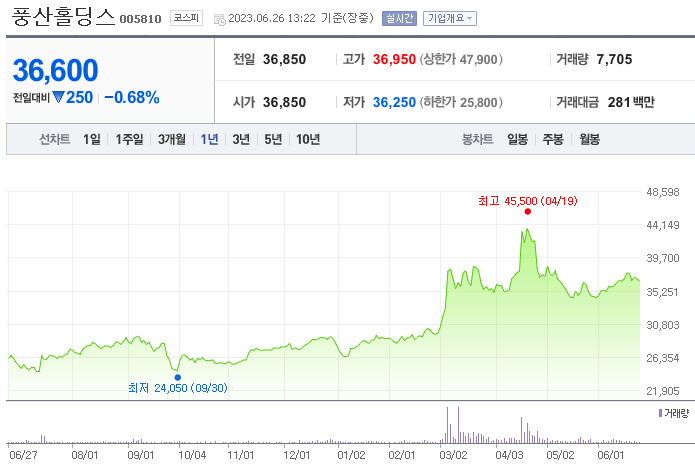Click the 실시간 real-time badge
This screenshot has height=473, width=695.
[399, 19]
